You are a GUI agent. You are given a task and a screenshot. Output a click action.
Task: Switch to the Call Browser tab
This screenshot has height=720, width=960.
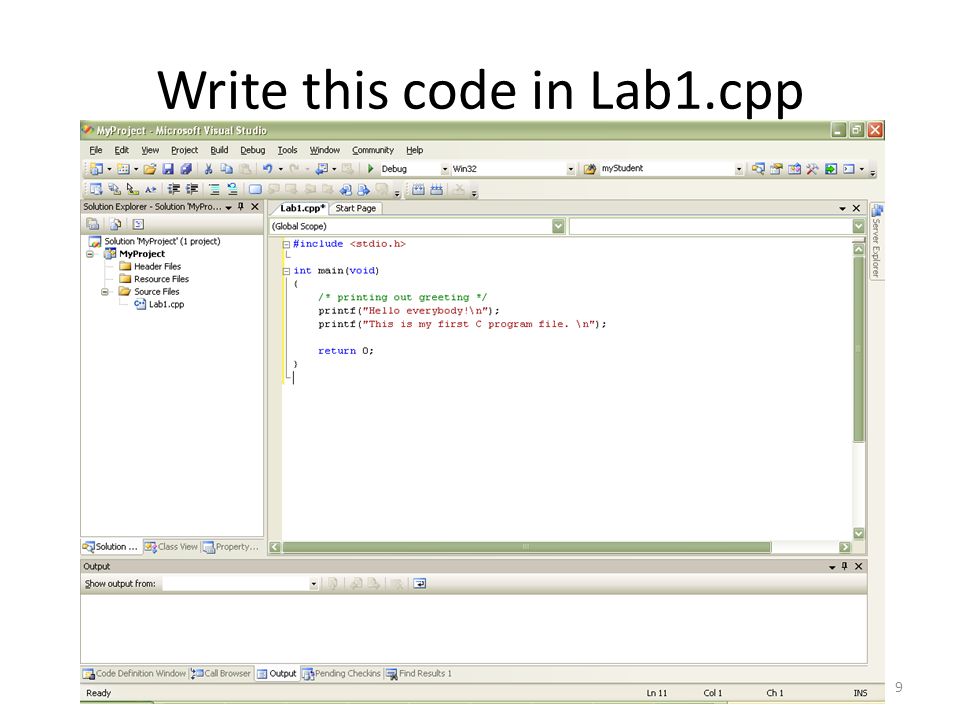click(x=221, y=673)
